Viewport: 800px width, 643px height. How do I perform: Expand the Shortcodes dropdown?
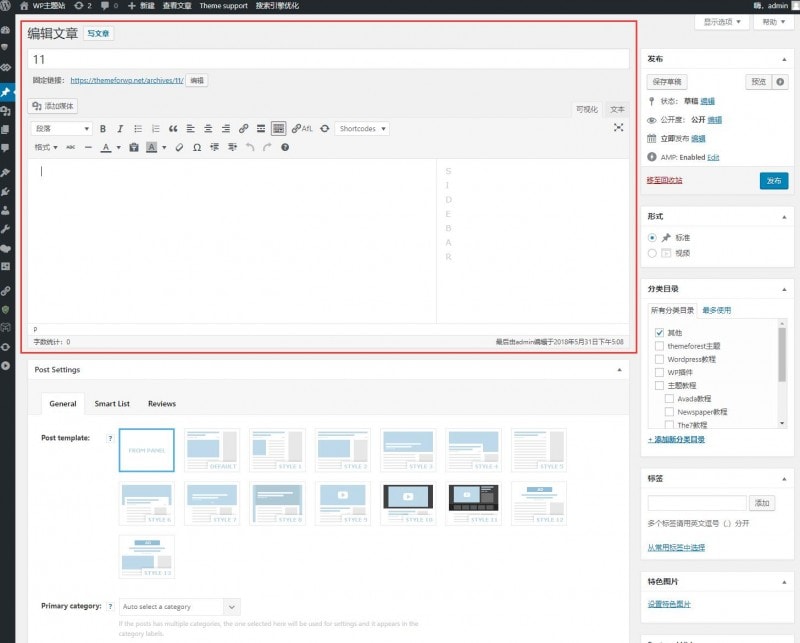click(362, 129)
